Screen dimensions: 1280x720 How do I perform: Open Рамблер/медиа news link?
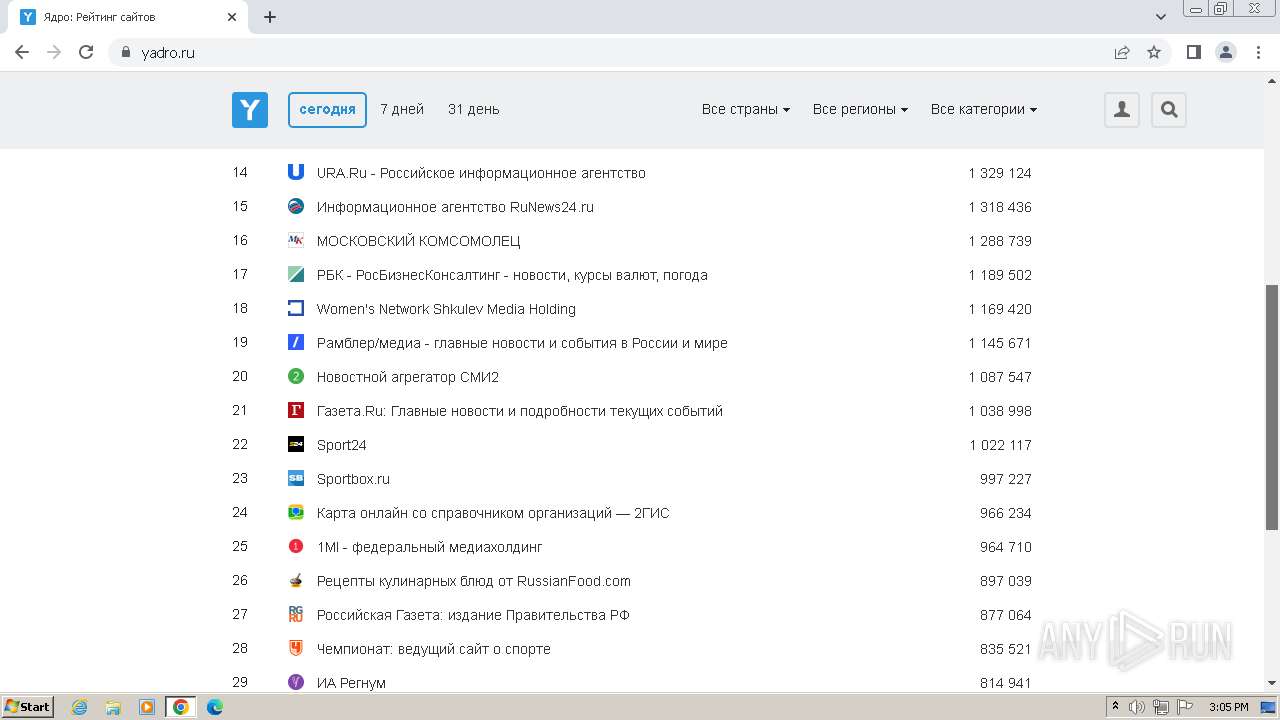coord(522,343)
